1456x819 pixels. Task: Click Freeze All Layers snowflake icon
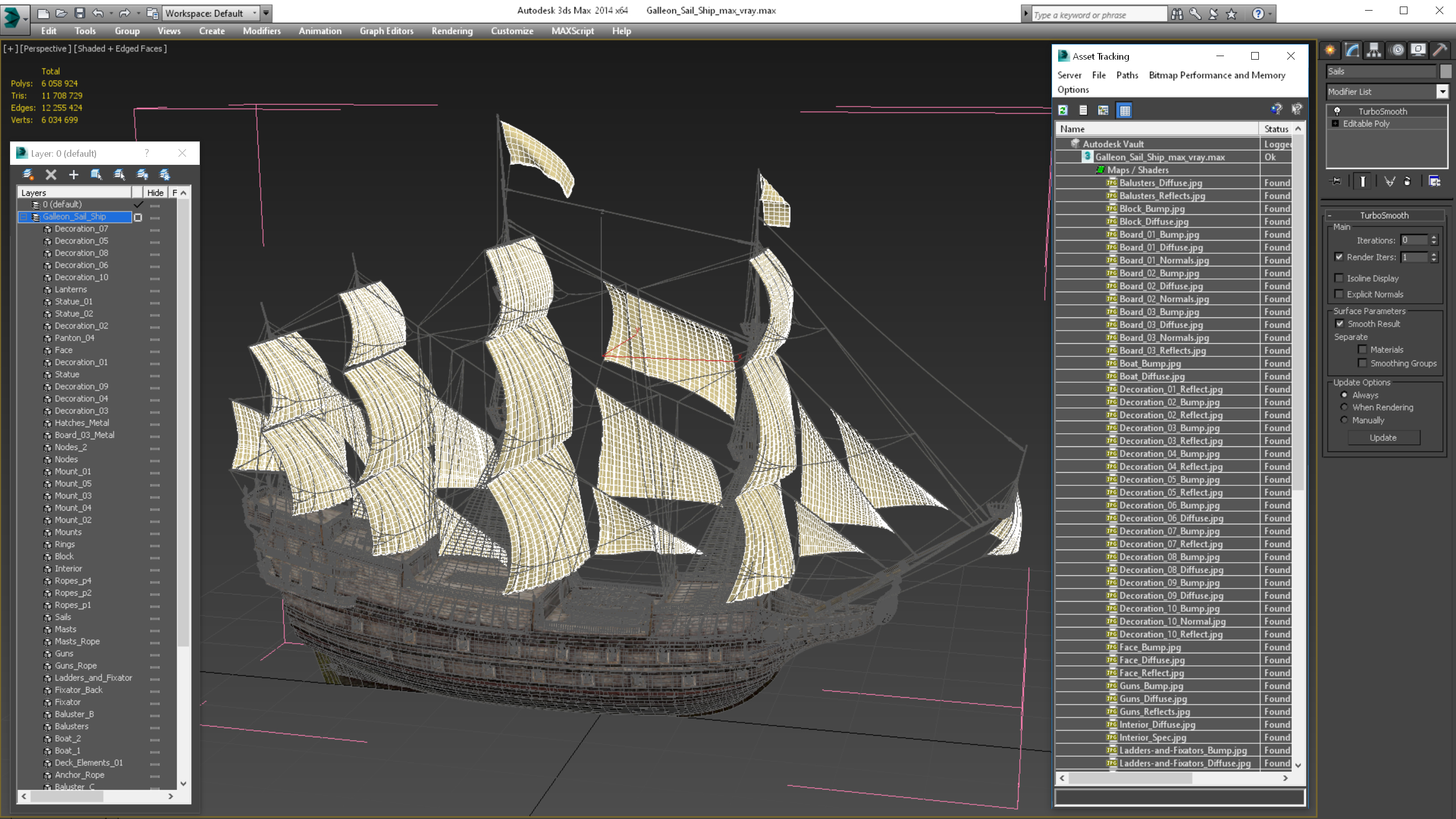tap(164, 174)
